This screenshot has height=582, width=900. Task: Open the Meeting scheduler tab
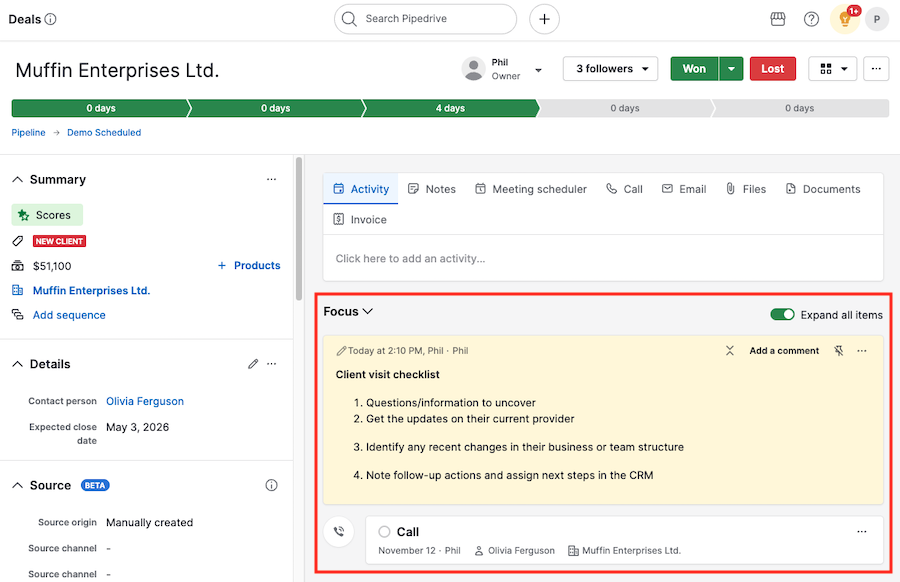[530, 189]
